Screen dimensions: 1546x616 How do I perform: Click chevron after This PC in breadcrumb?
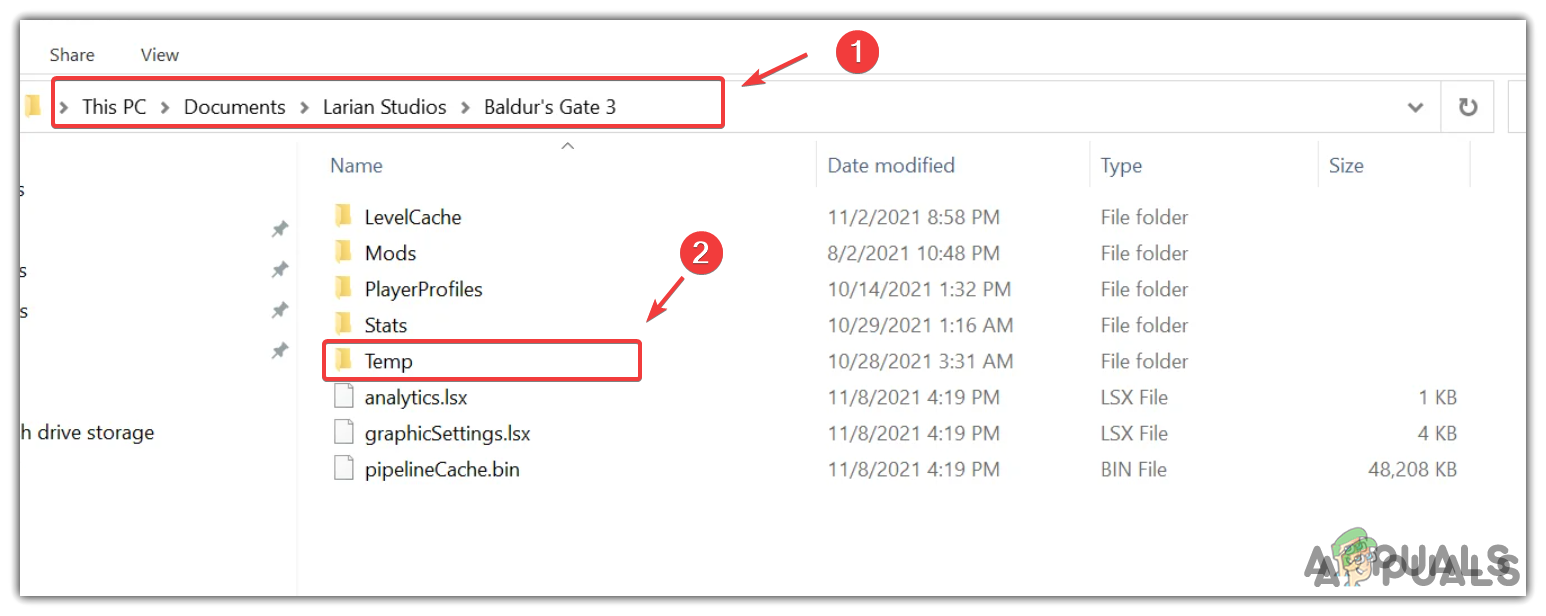(x=165, y=107)
